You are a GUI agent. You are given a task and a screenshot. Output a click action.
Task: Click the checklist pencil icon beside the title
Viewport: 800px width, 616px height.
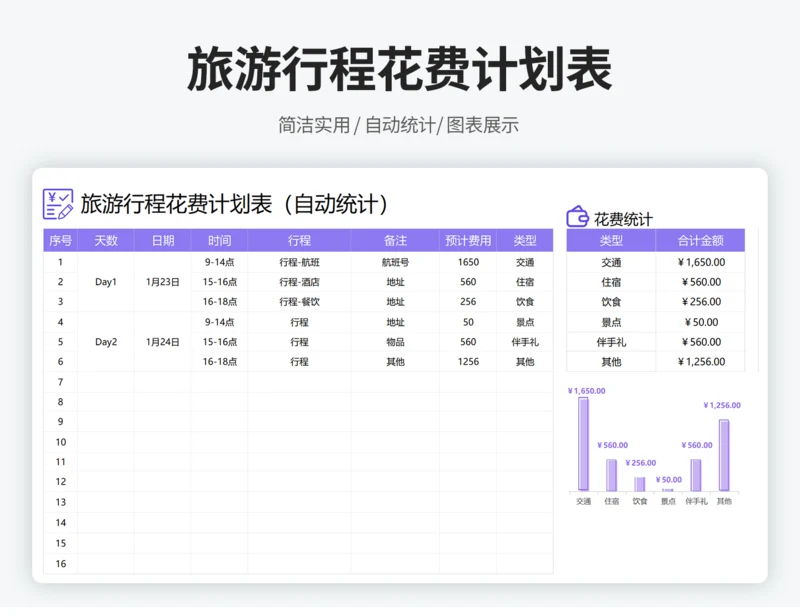pos(58,204)
